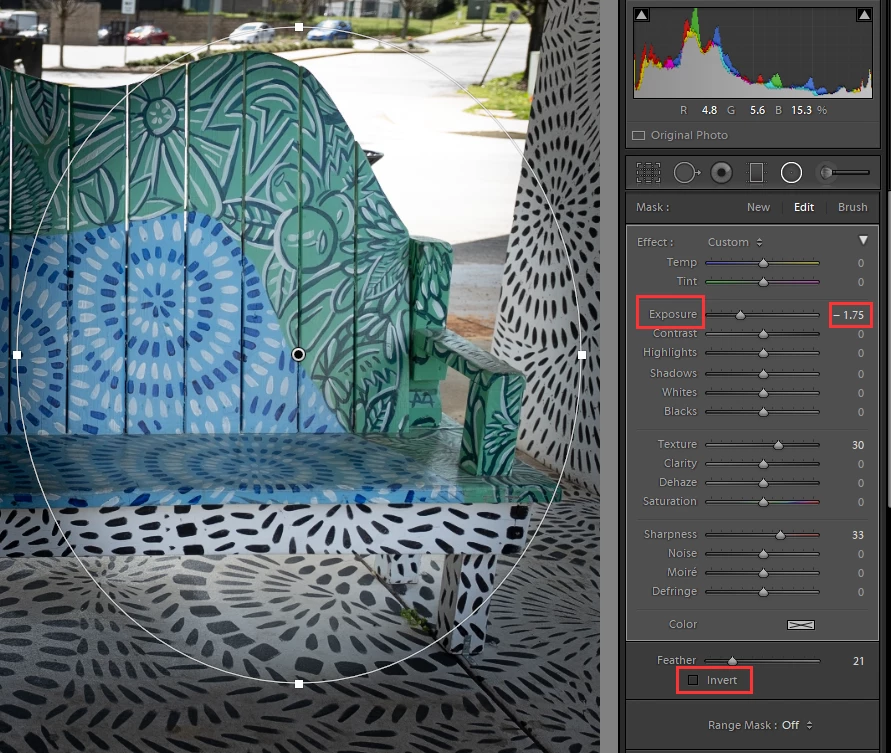This screenshot has height=753, width=891.
Task: Click the Feather slider handle
Action: pos(732,661)
